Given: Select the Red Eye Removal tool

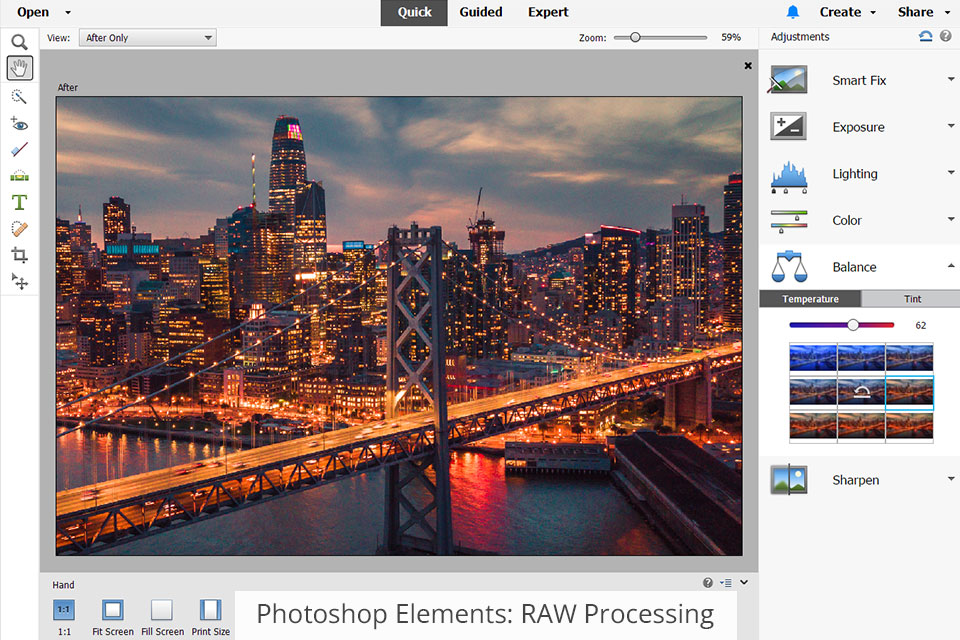Looking at the screenshot, I should click(x=20, y=124).
